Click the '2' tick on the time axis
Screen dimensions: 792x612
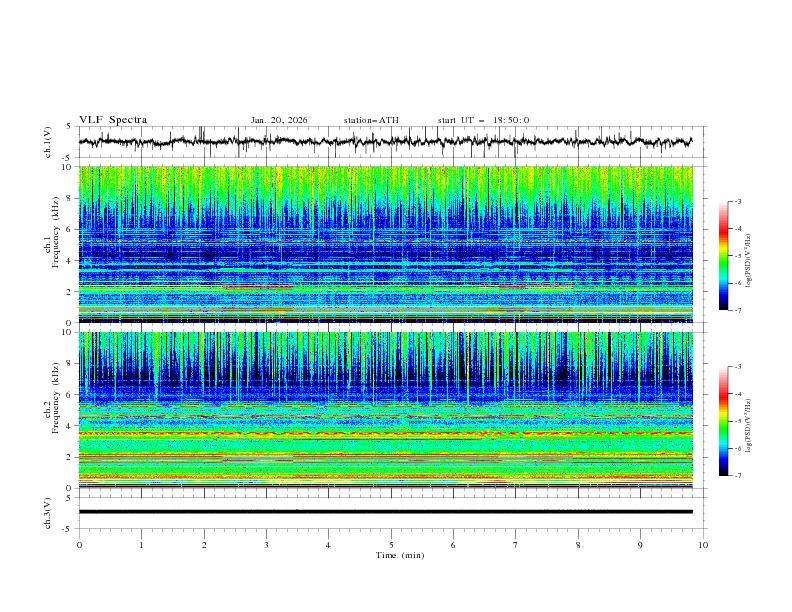click(204, 545)
